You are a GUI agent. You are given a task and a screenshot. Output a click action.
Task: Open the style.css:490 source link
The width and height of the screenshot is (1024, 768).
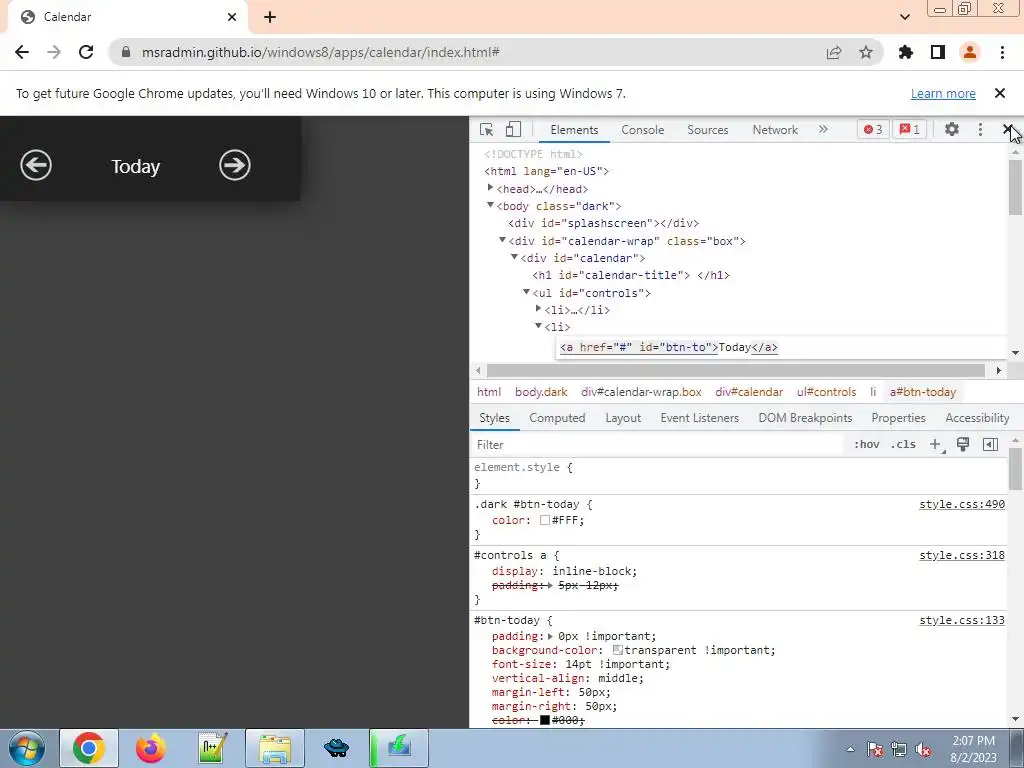click(x=962, y=504)
